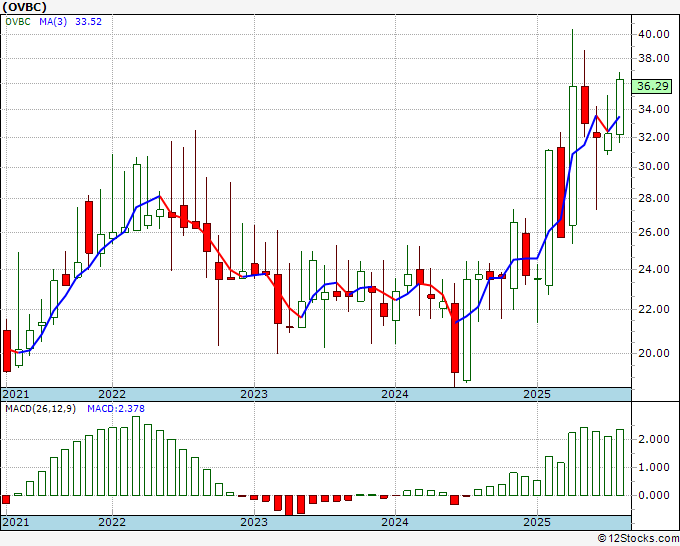Click 2022 on the MACD panel timeline

[112, 521]
